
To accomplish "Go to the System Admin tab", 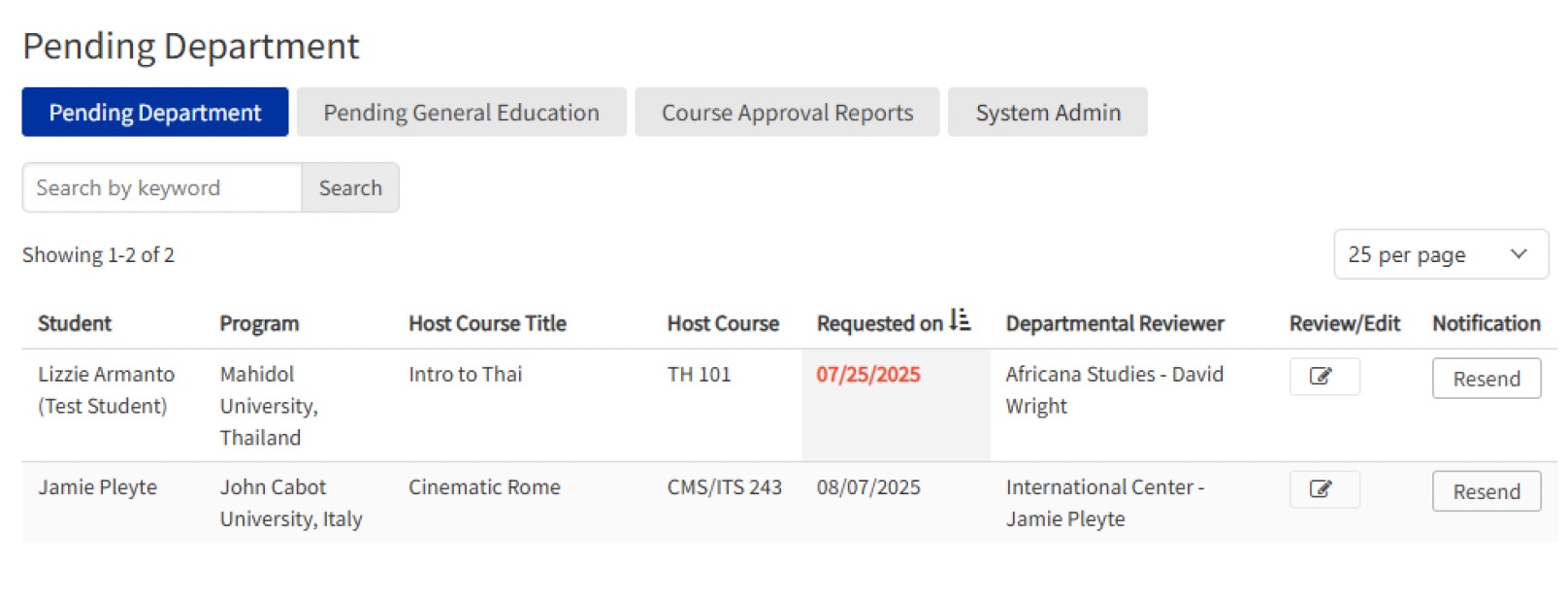I will point(1047,113).
